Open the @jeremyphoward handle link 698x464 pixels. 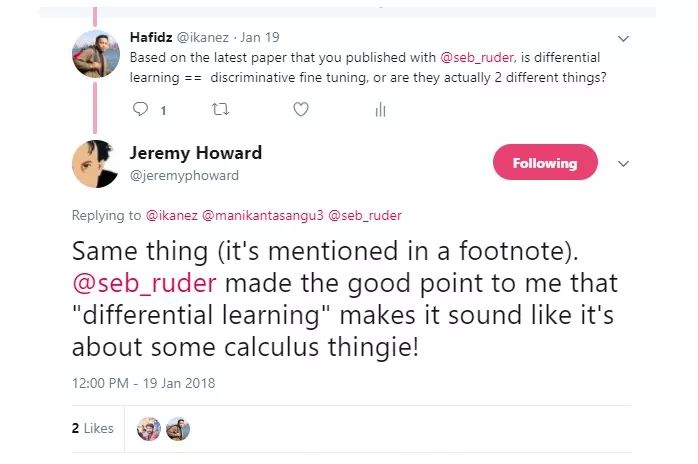point(184,175)
